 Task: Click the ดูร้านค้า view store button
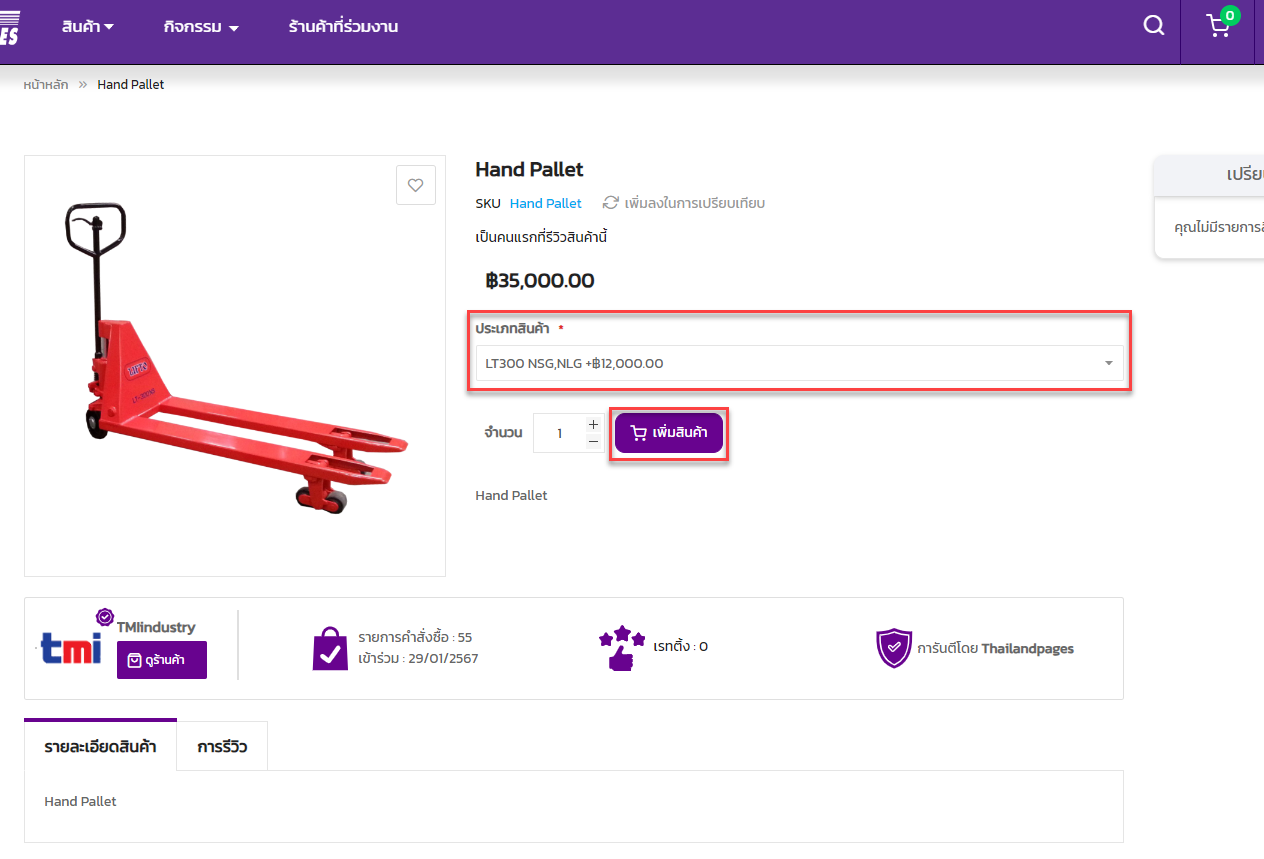coord(162,660)
